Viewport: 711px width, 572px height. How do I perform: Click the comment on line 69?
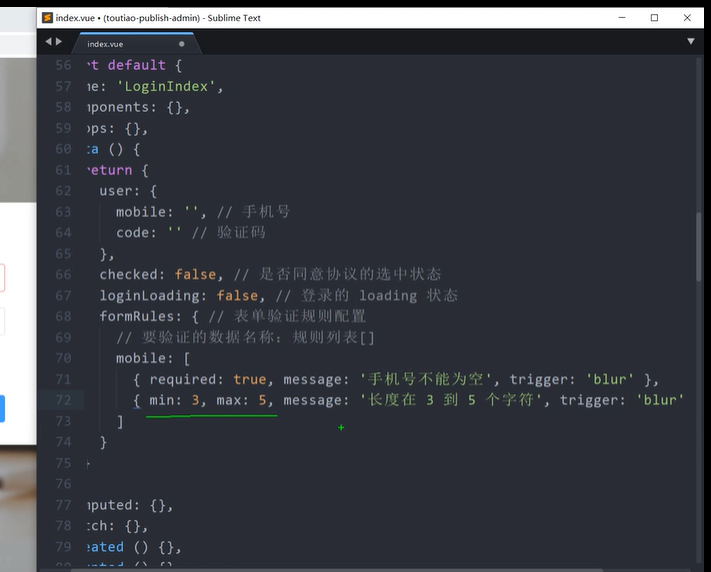tap(245, 337)
